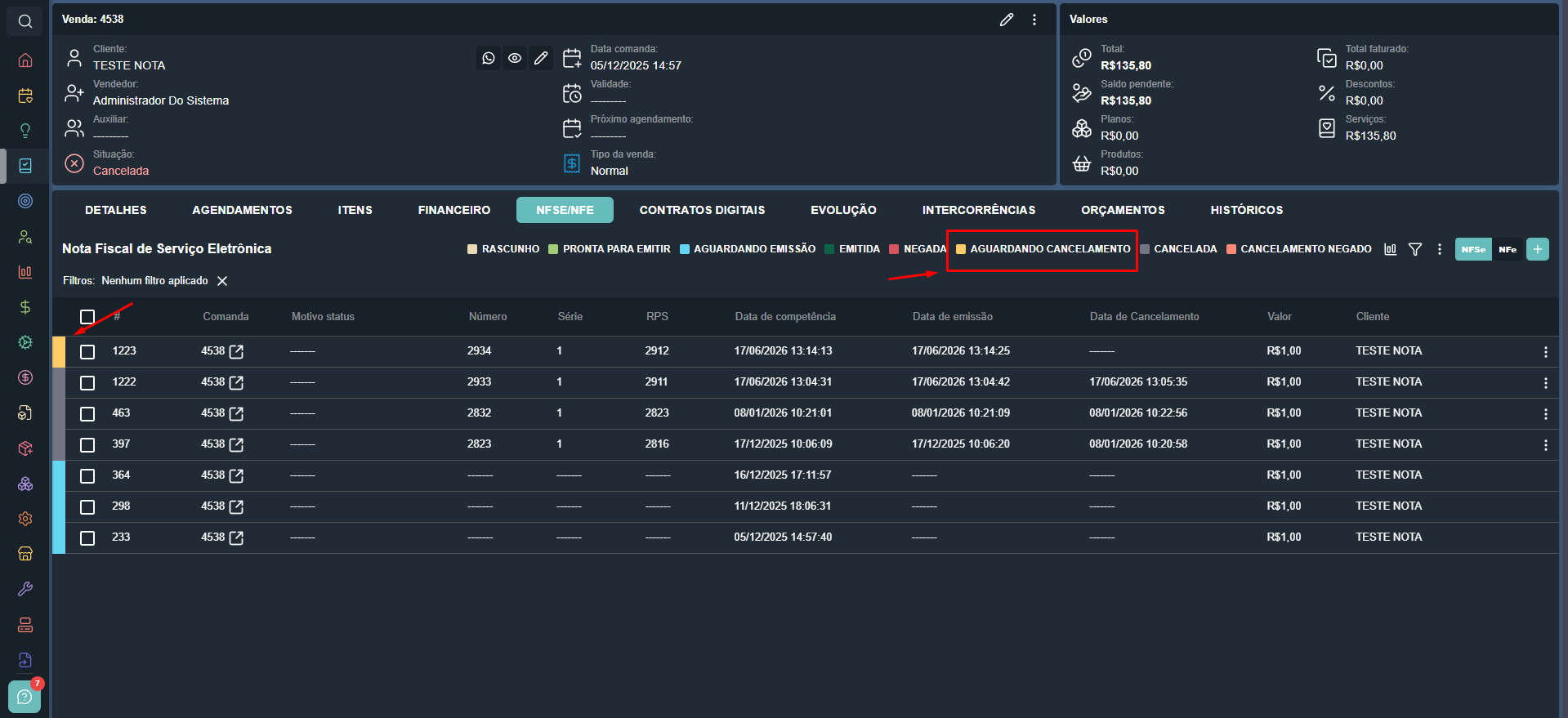Open WhatsApp chat icon for client

point(489,58)
